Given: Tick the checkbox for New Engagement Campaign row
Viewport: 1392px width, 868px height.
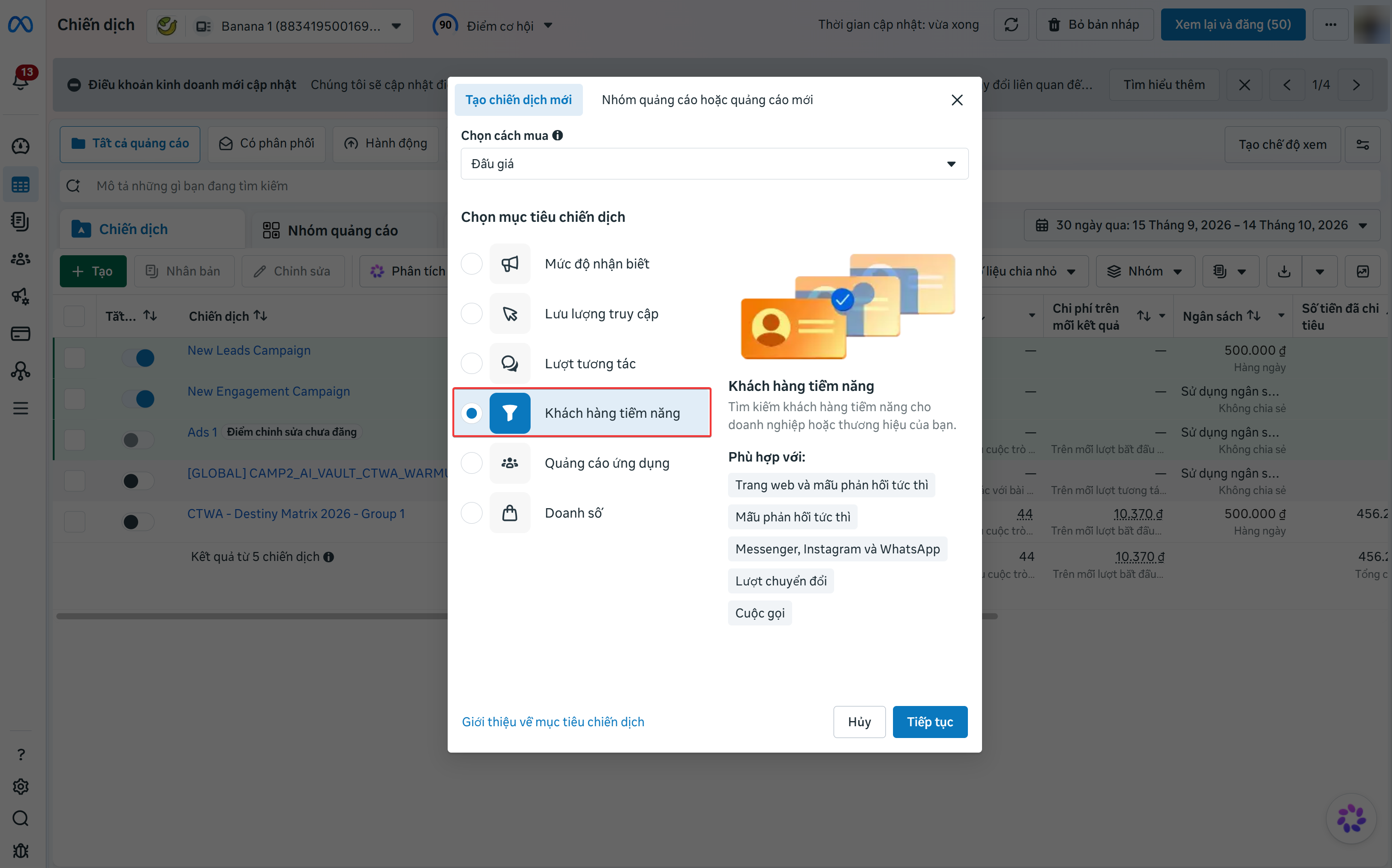Looking at the screenshot, I should click(74, 398).
